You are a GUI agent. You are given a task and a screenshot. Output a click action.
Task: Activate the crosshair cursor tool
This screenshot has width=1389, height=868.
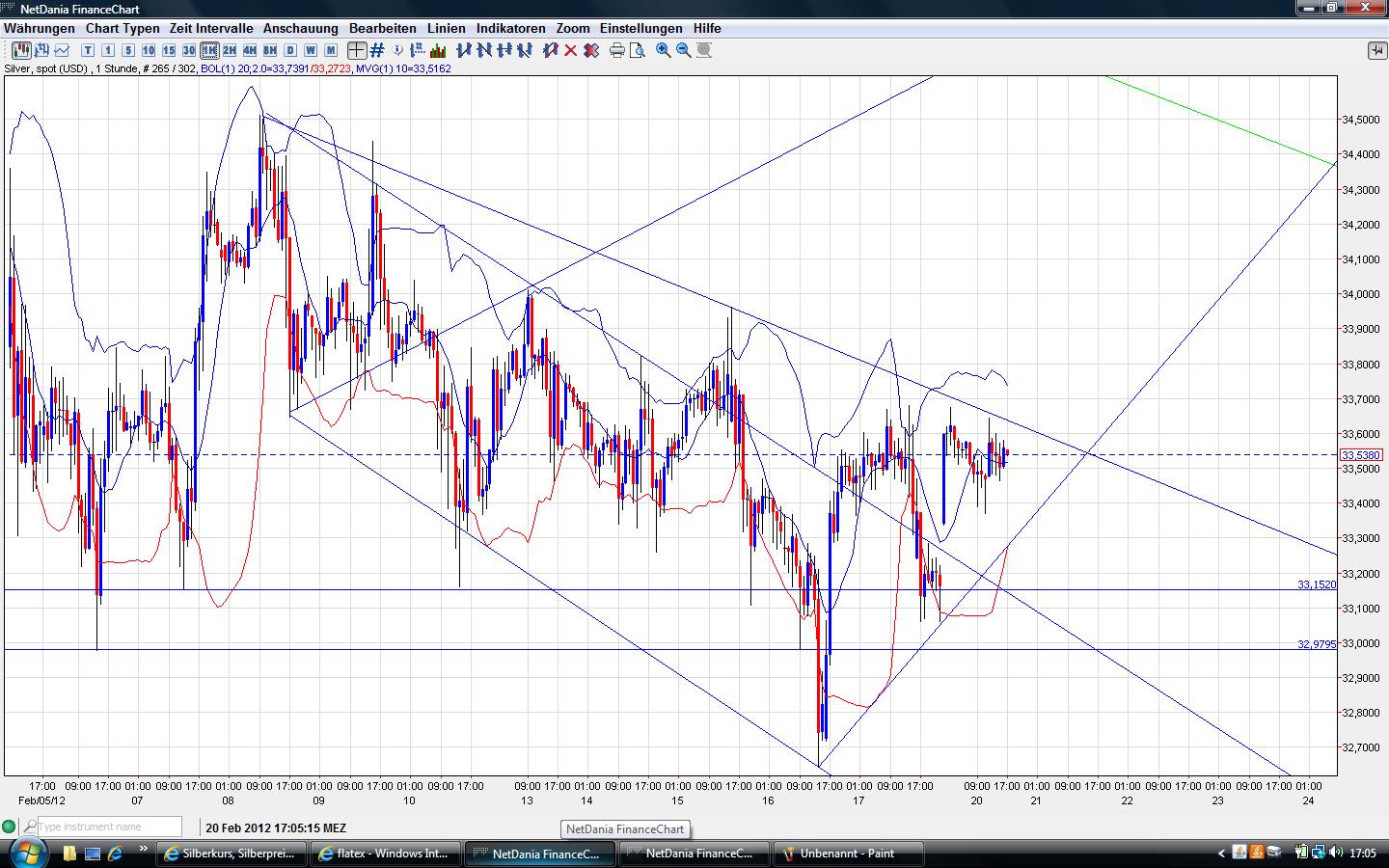tap(357, 50)
